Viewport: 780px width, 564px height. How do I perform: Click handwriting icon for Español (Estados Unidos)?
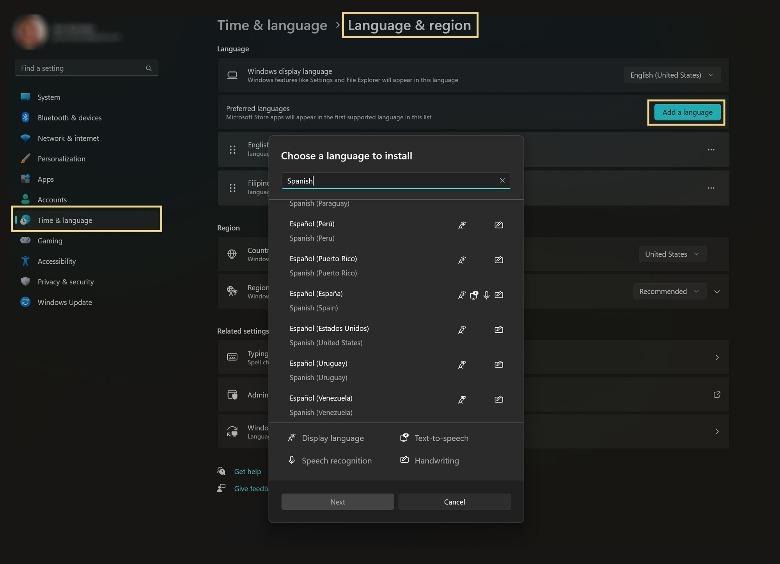(x=499, y=329)
